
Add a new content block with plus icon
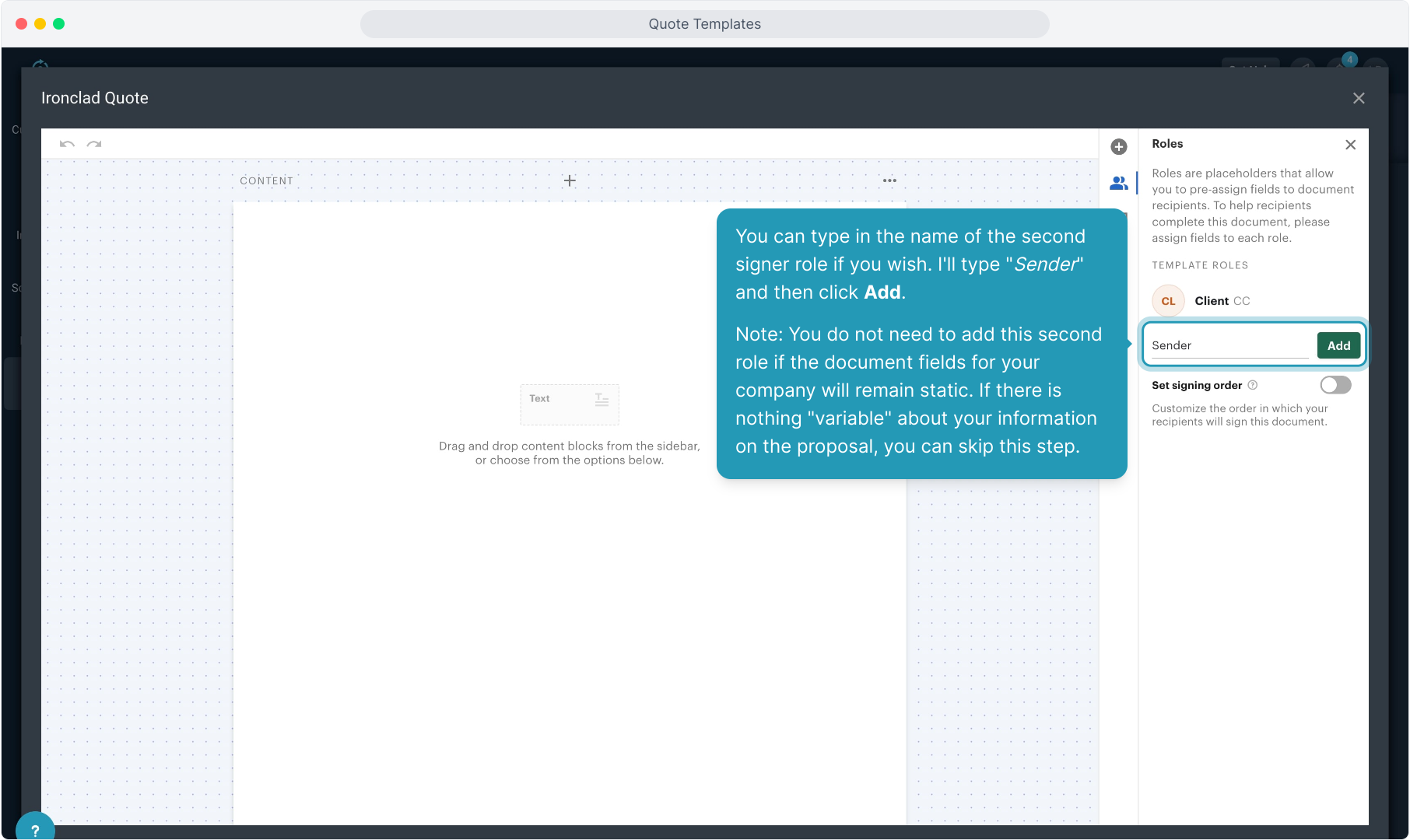tap(570, 180)
